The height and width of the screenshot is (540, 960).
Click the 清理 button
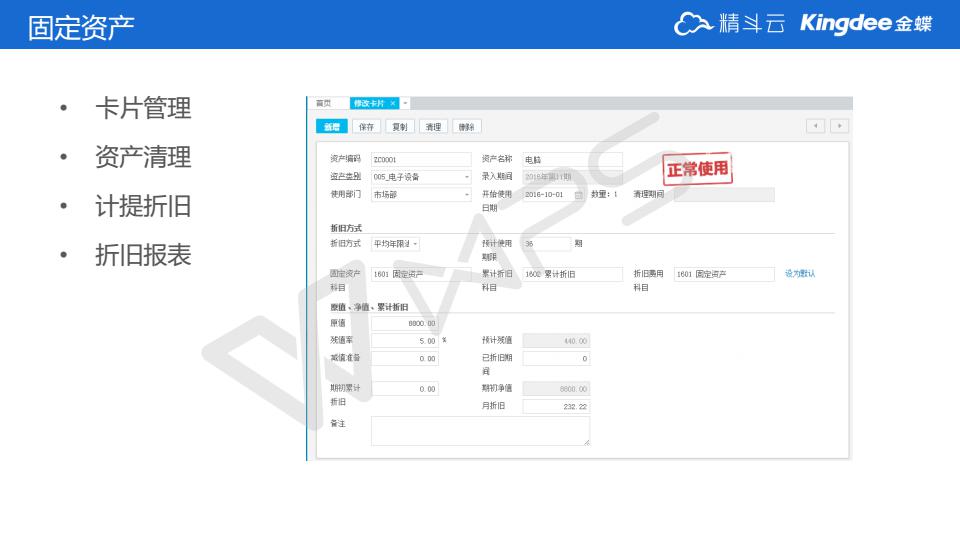coord(432,127)
